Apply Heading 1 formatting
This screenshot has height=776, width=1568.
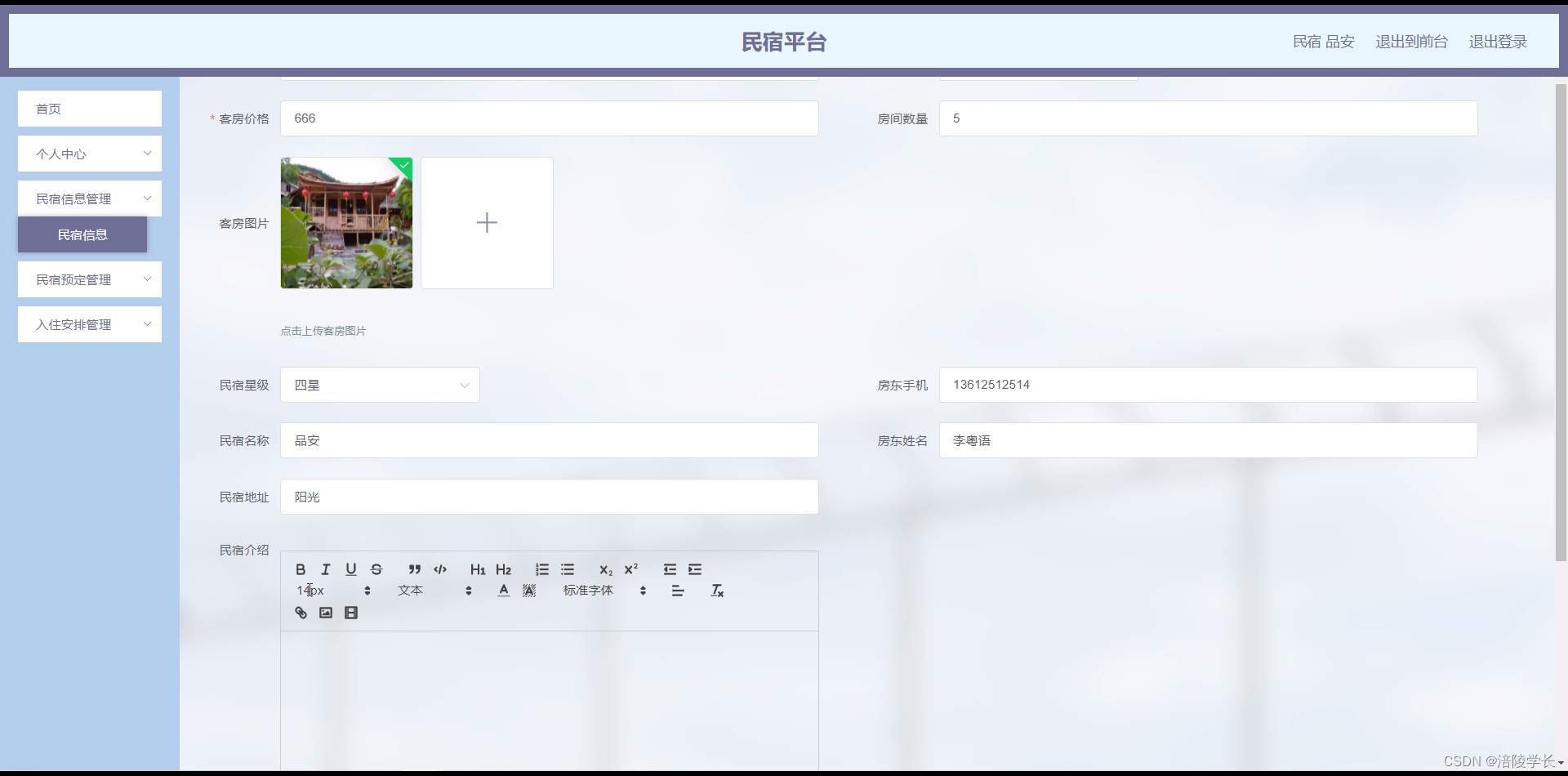[x=478, y=569]
